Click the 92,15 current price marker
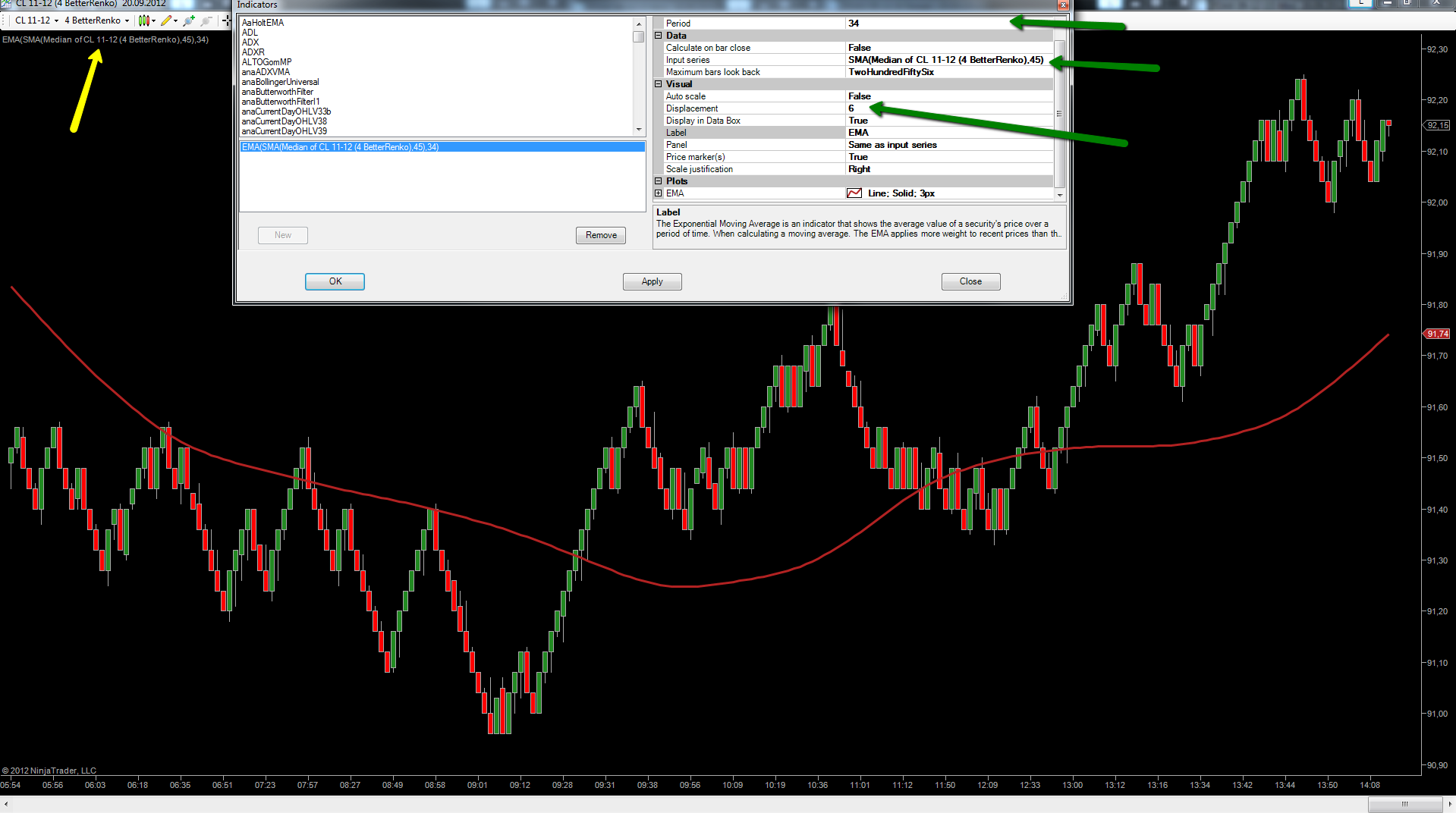The image size is (1456, 813). point(1436,125)
